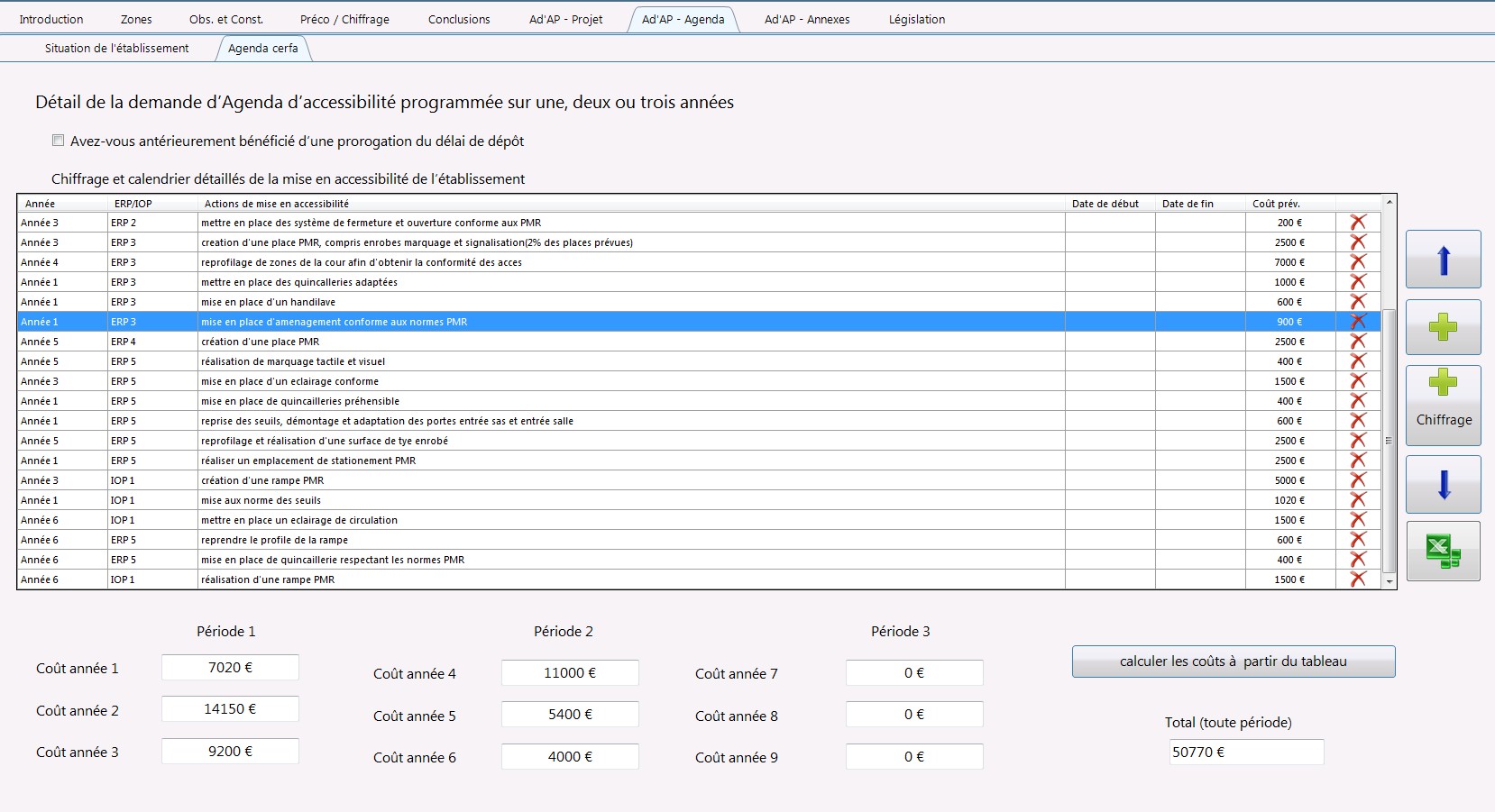
Task: Delete the 'mise aux norme des seuils' row
Action: [x=1358, y=500]
